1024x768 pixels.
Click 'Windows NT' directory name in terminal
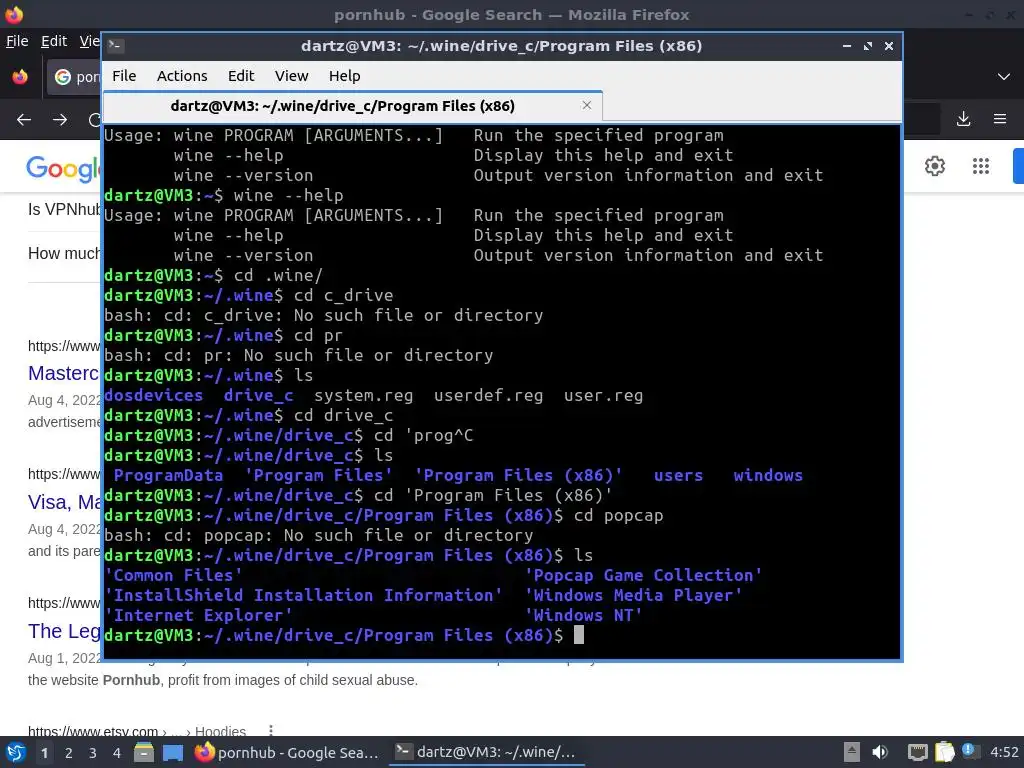click(x=584, y=615)
